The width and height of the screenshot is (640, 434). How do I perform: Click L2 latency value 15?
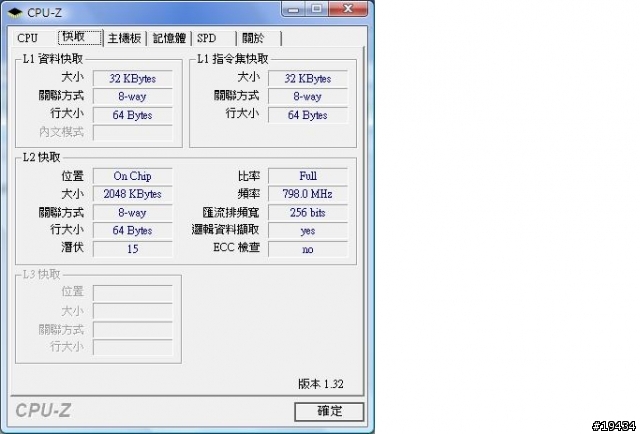[133, 249]
